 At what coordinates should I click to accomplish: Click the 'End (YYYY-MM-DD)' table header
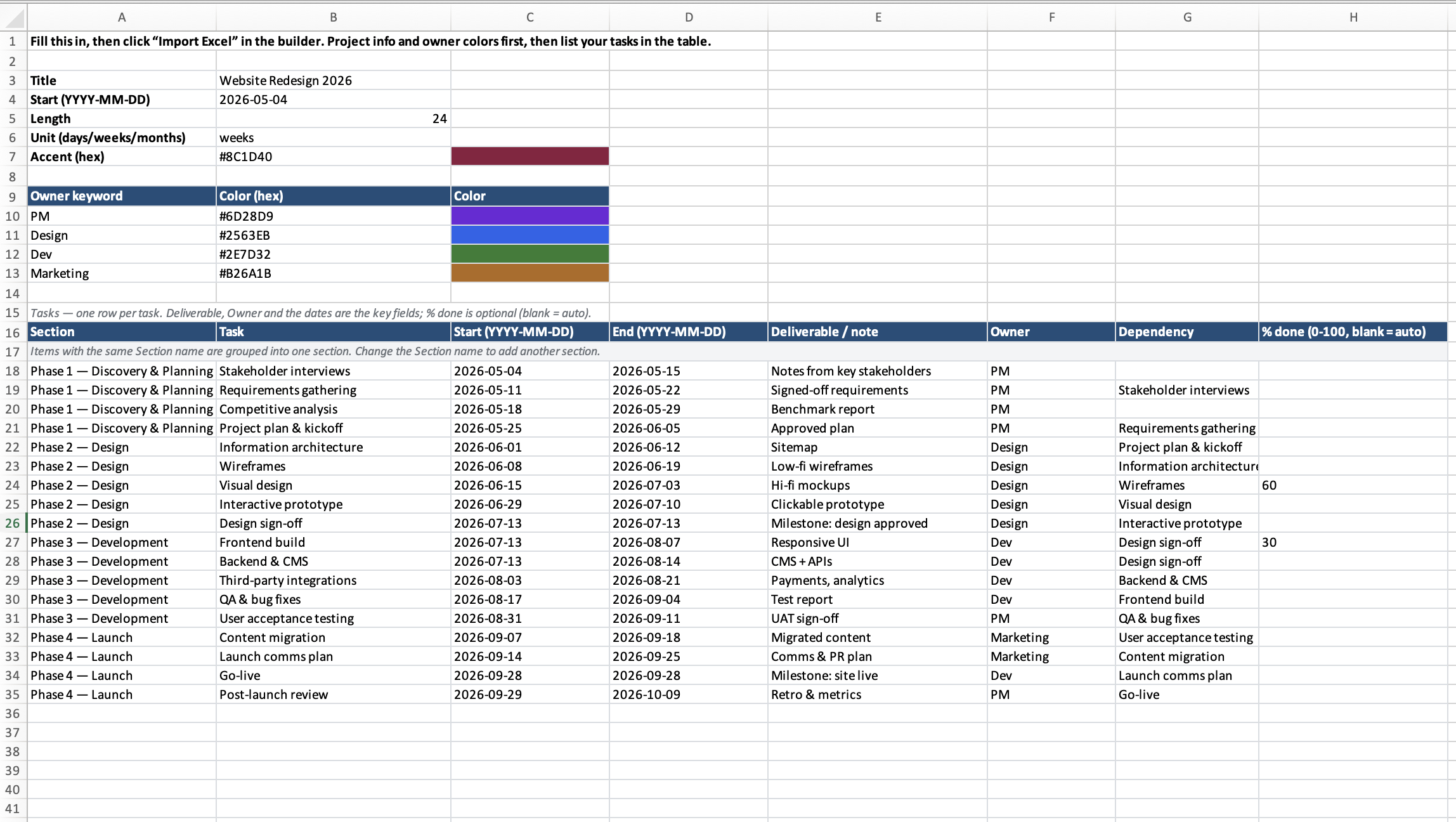(x=689, y=332)
